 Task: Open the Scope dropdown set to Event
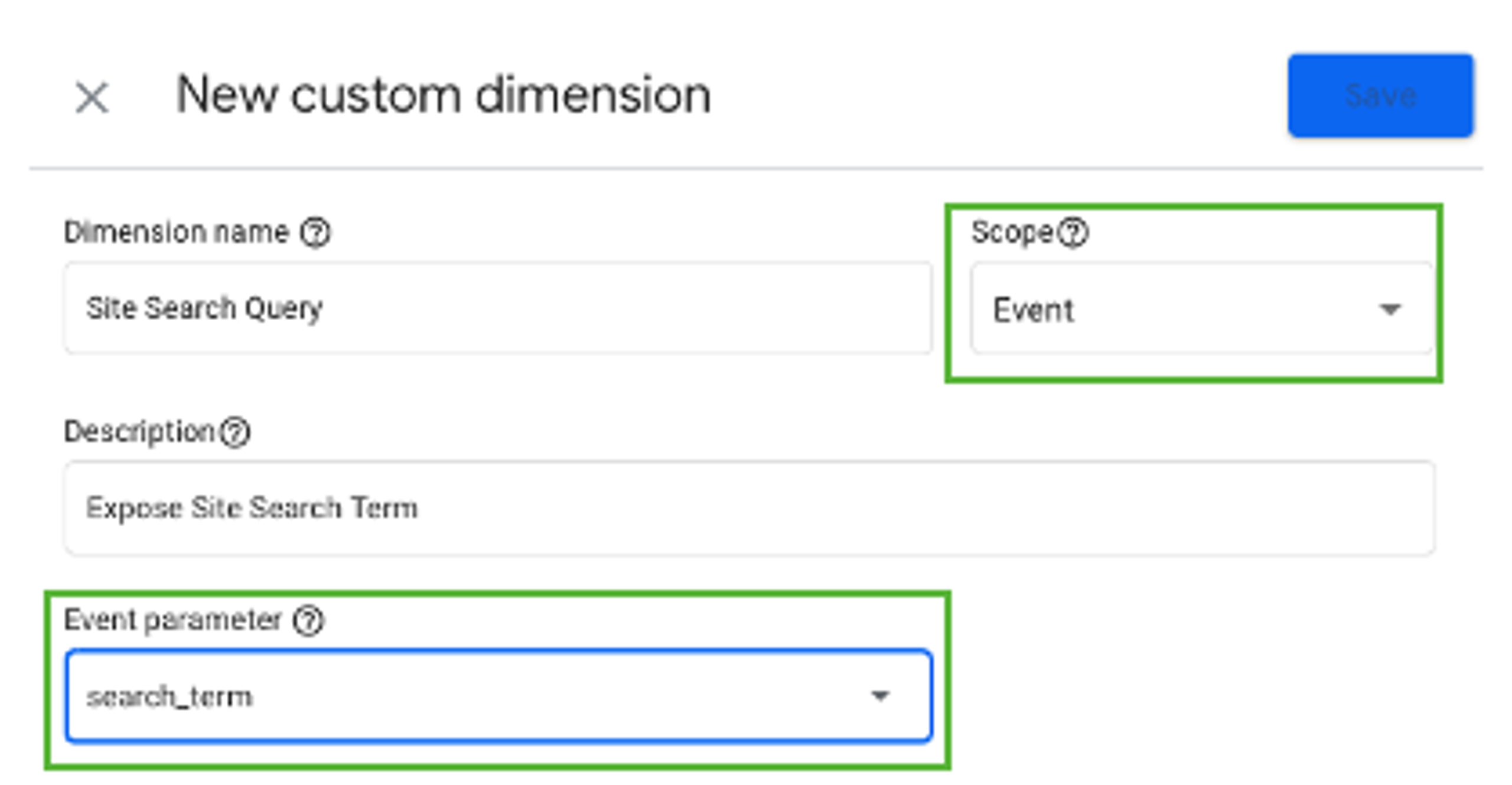click(x=1202, y=308)
